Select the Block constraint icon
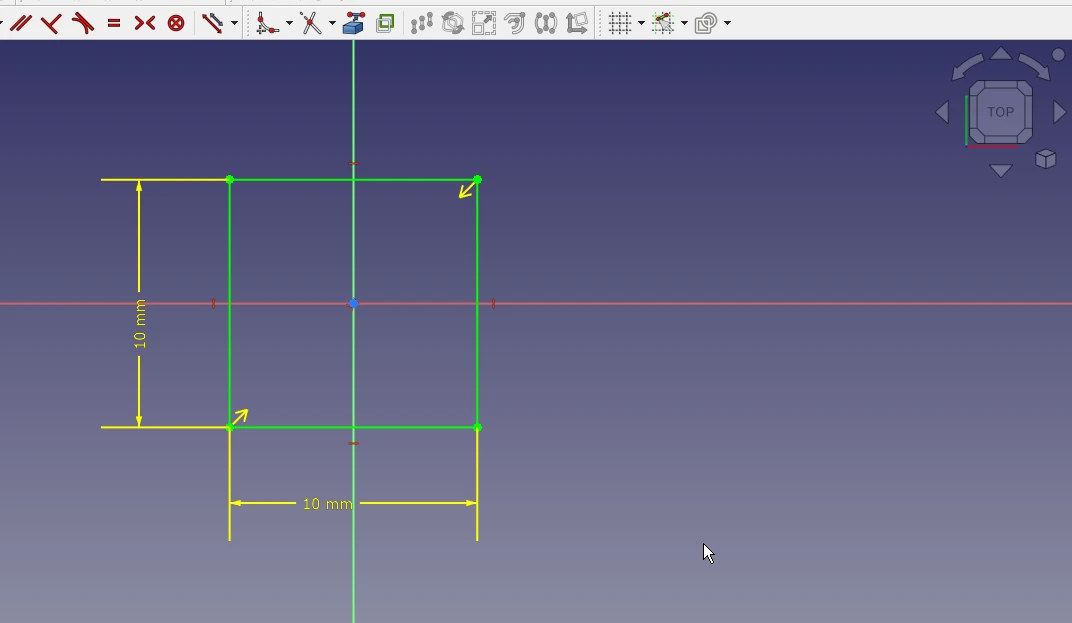Viewport: 1072px width, 623px height. 176,23
